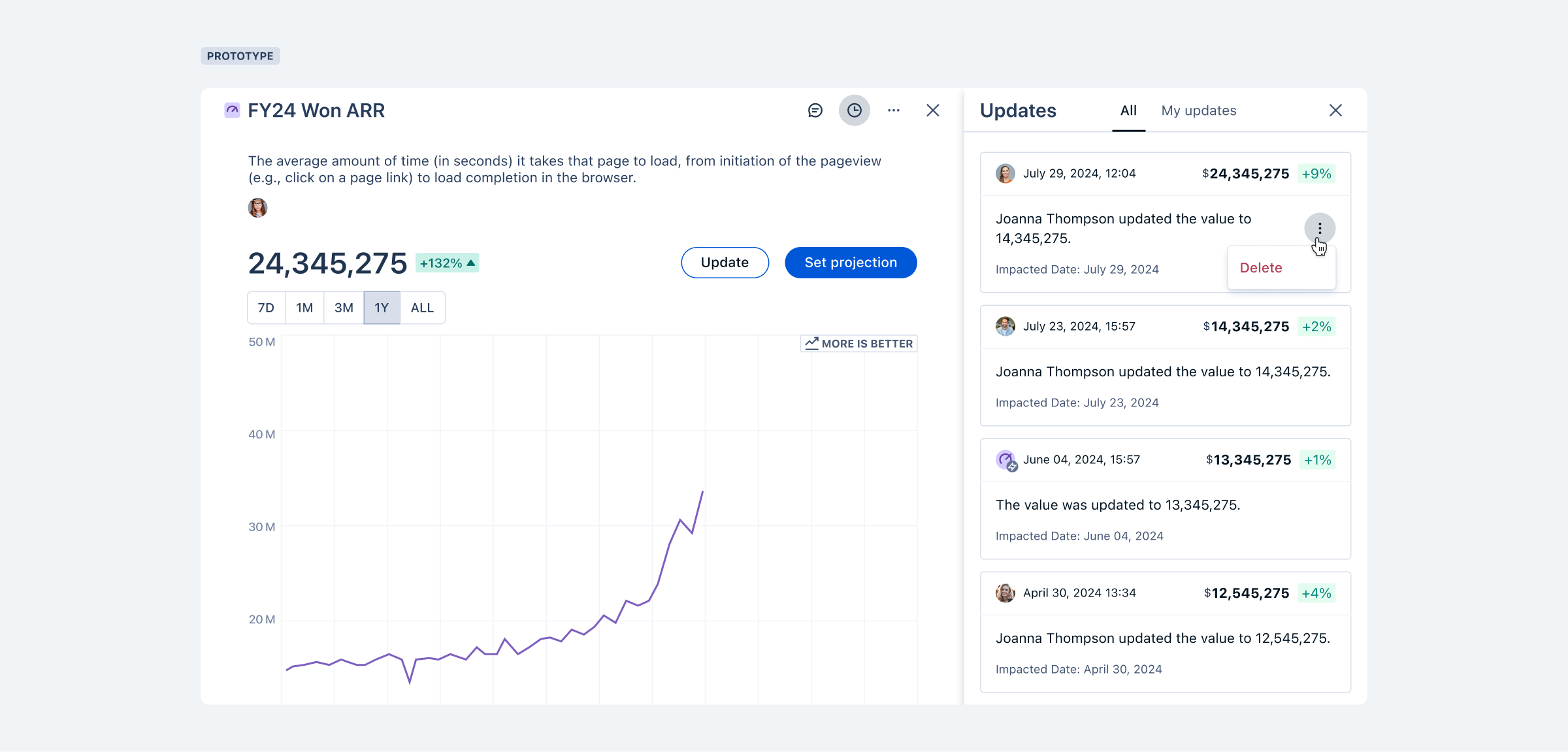Screen dimensions: 1568x752
Task: Click avatar on April 30, 2024 update
Action: coord(1005,593)
